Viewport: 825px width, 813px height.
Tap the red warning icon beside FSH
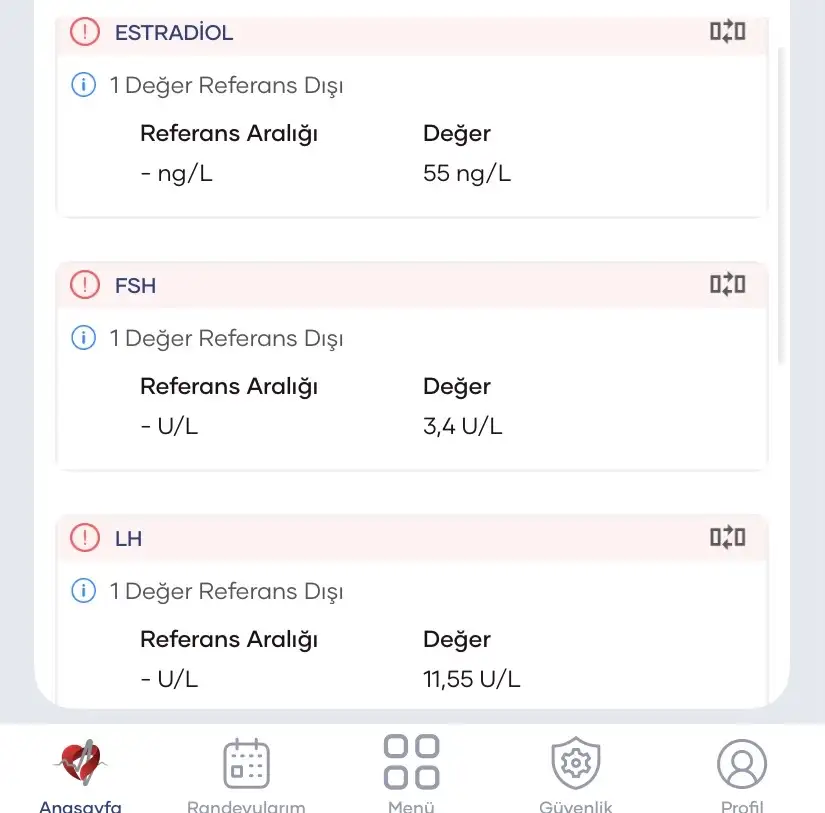[x=85, y=285]
